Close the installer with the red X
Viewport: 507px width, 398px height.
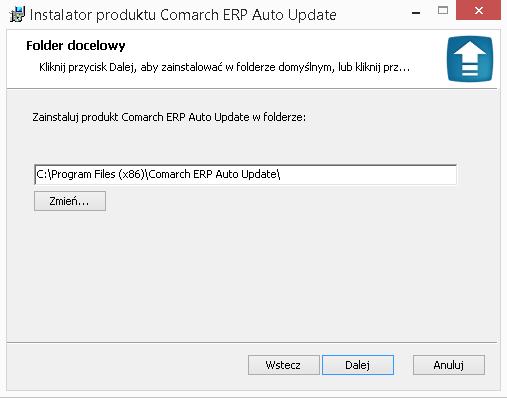[x=478, y=11]
